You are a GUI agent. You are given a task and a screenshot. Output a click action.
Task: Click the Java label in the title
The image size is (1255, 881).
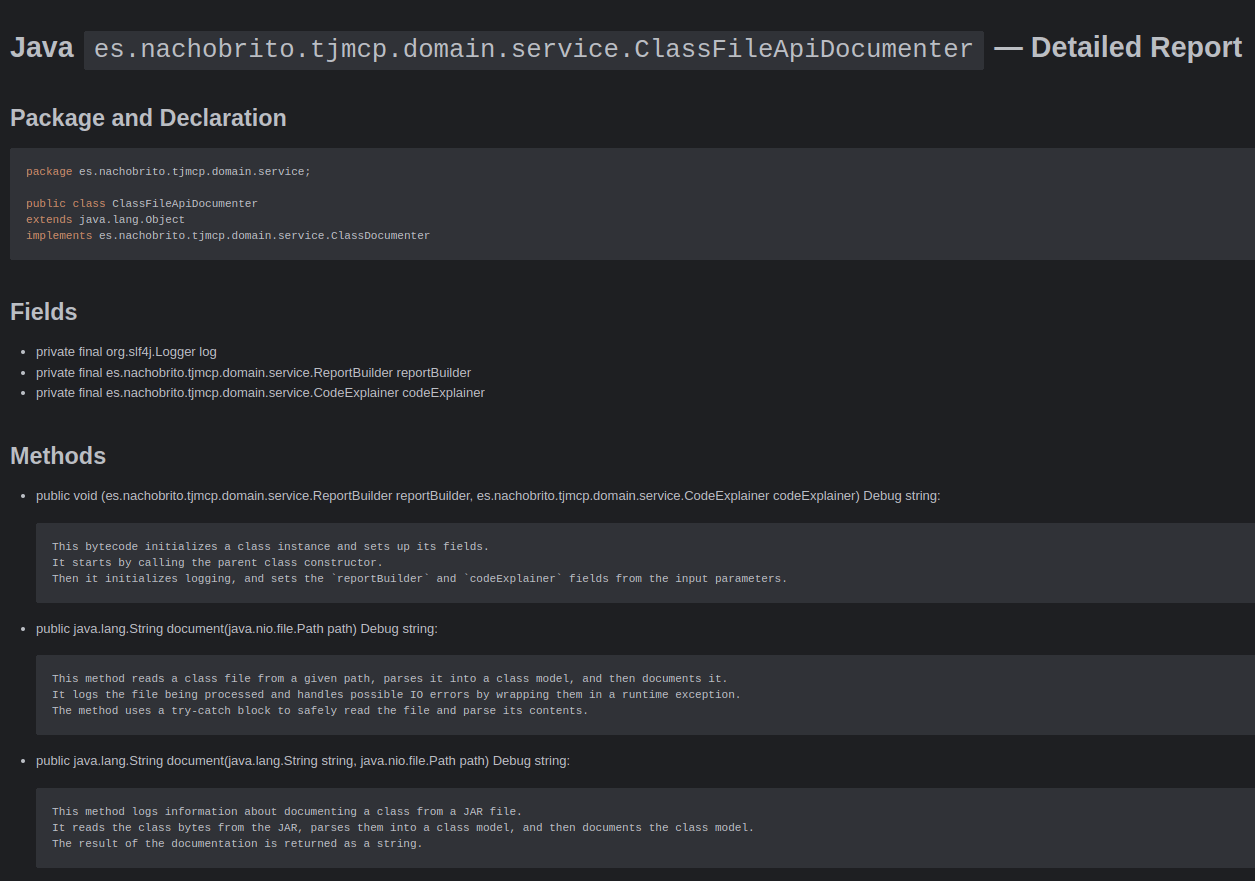(x=40, y=46)
